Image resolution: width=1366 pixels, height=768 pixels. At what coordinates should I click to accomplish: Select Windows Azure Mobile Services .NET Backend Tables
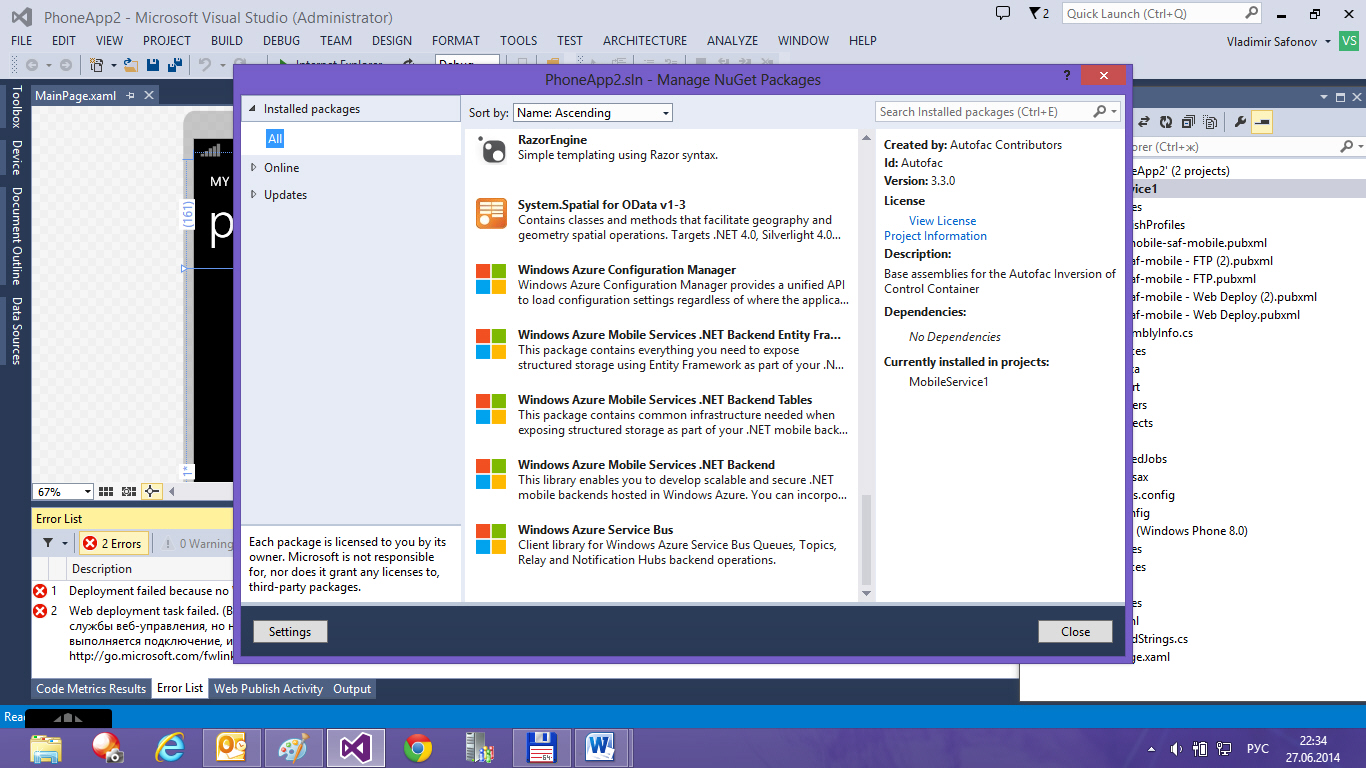pyautogui.click(x=661, y=415)
